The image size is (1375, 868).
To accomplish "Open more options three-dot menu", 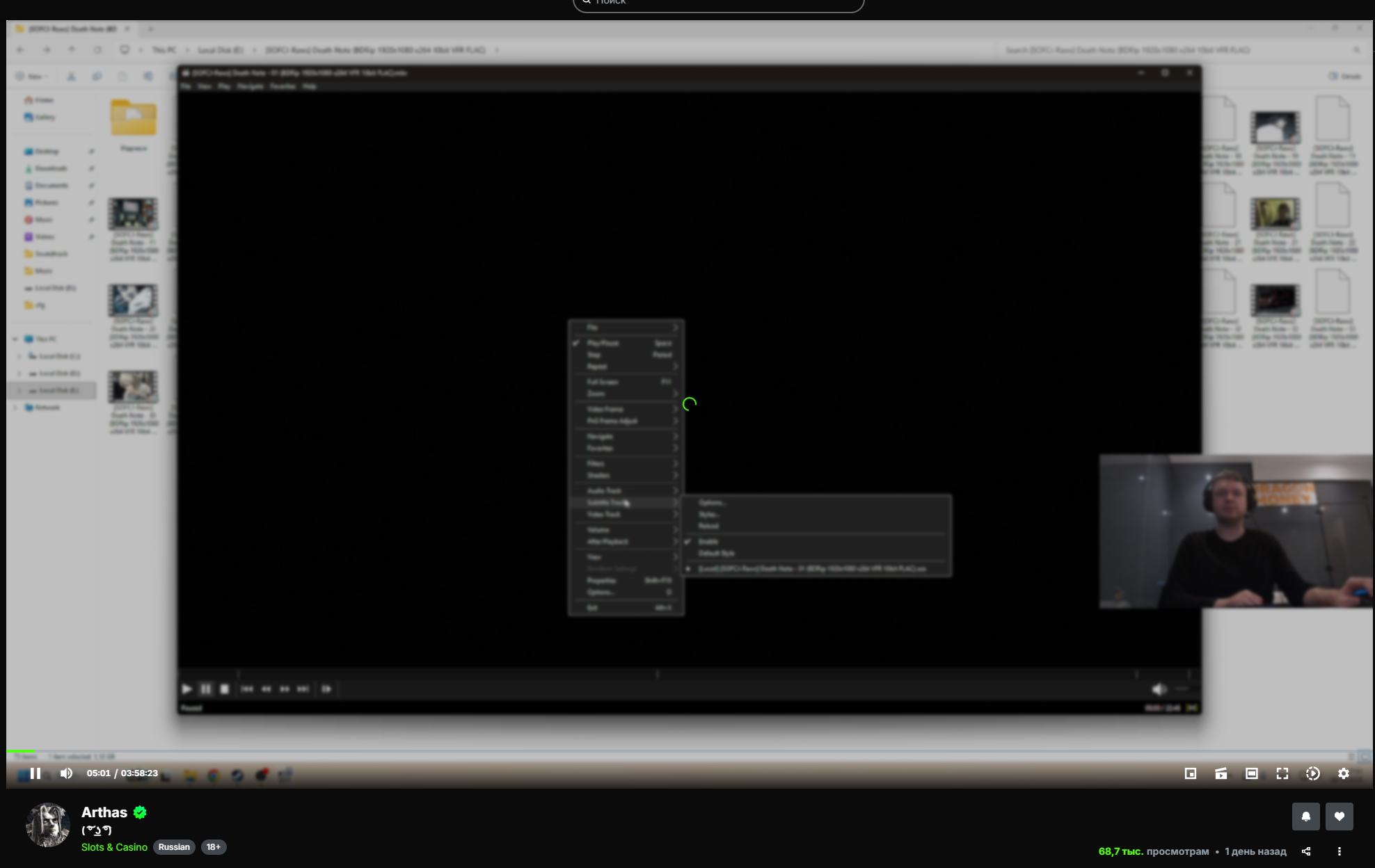I will pos(1340,851).
